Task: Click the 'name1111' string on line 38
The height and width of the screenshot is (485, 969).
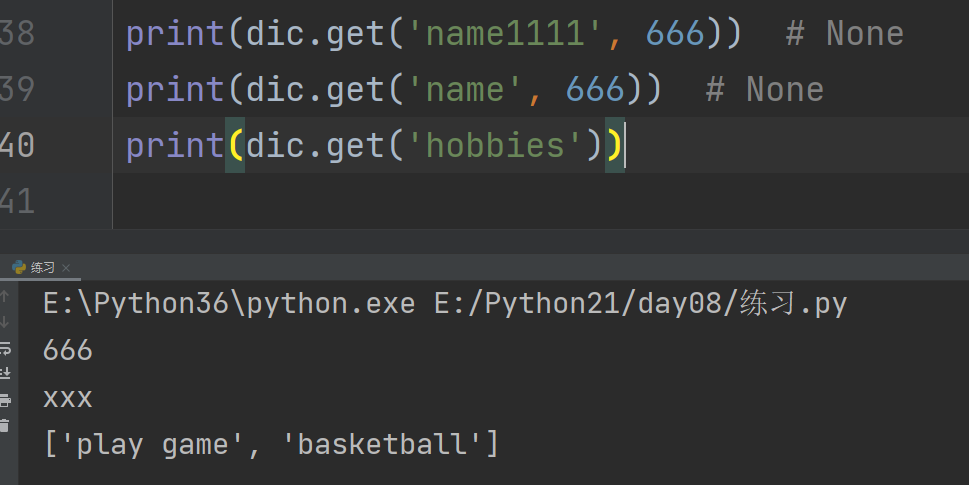Action: click(x=505, y=33)
